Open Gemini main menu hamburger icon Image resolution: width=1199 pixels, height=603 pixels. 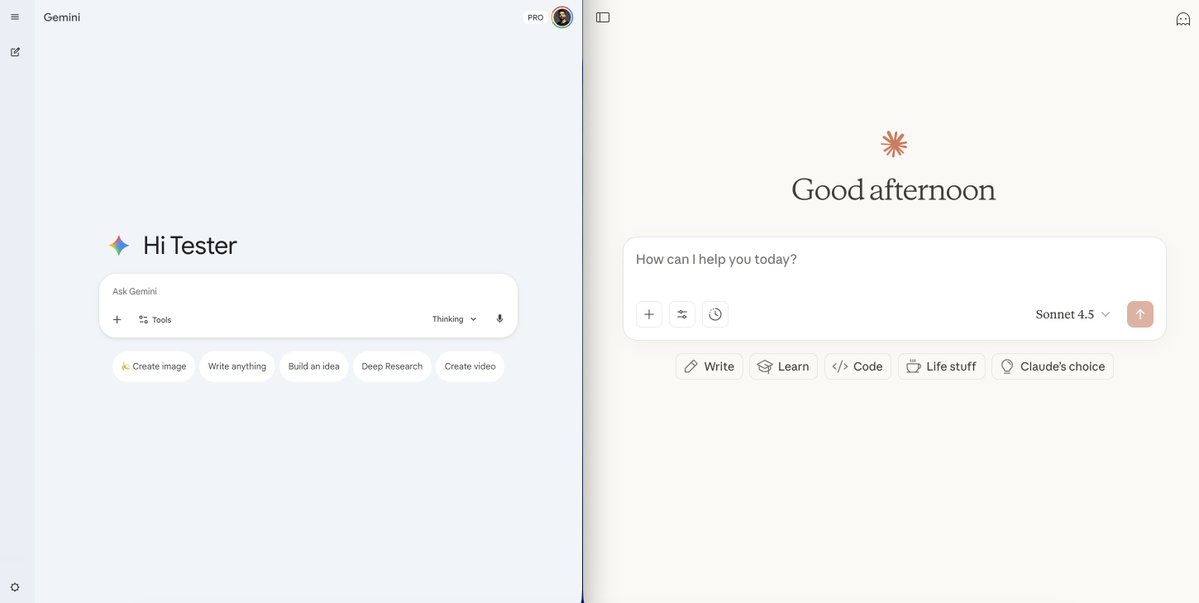pos(15,17)
